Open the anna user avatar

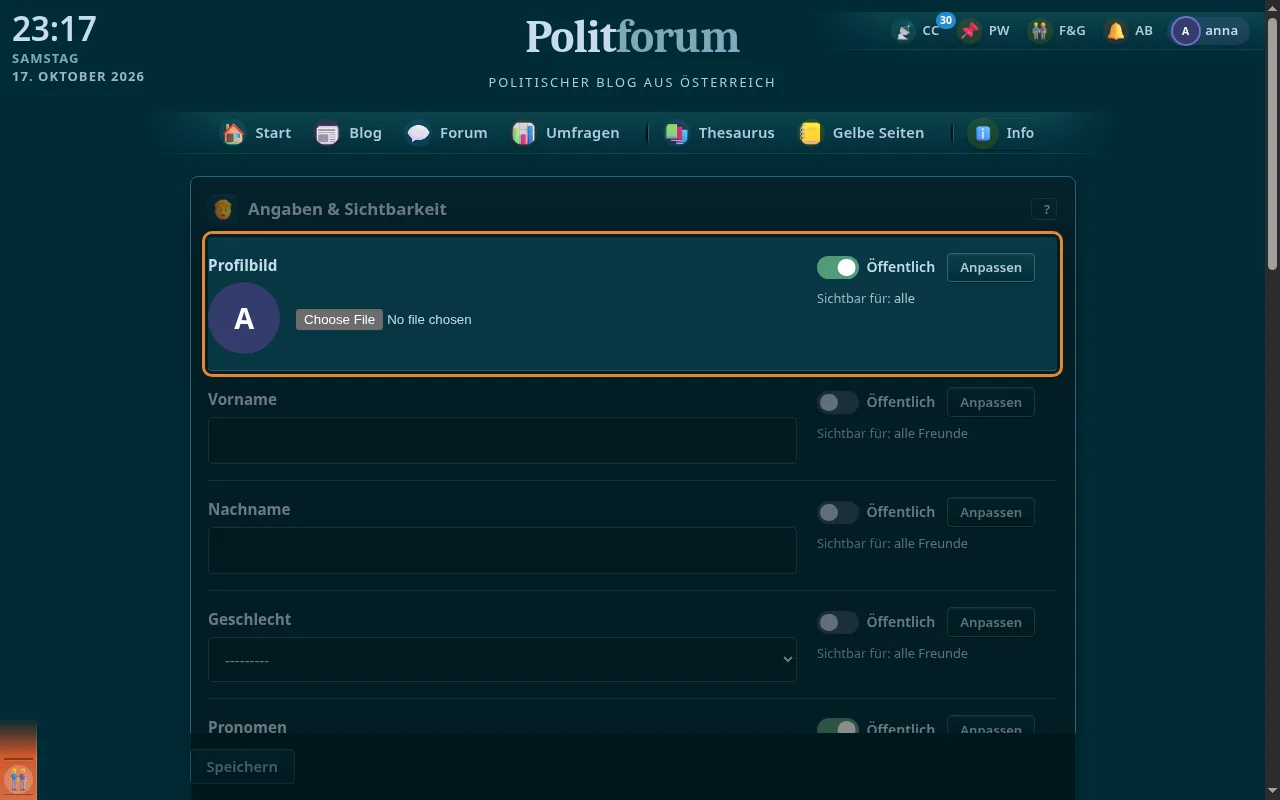(1185, 31)
